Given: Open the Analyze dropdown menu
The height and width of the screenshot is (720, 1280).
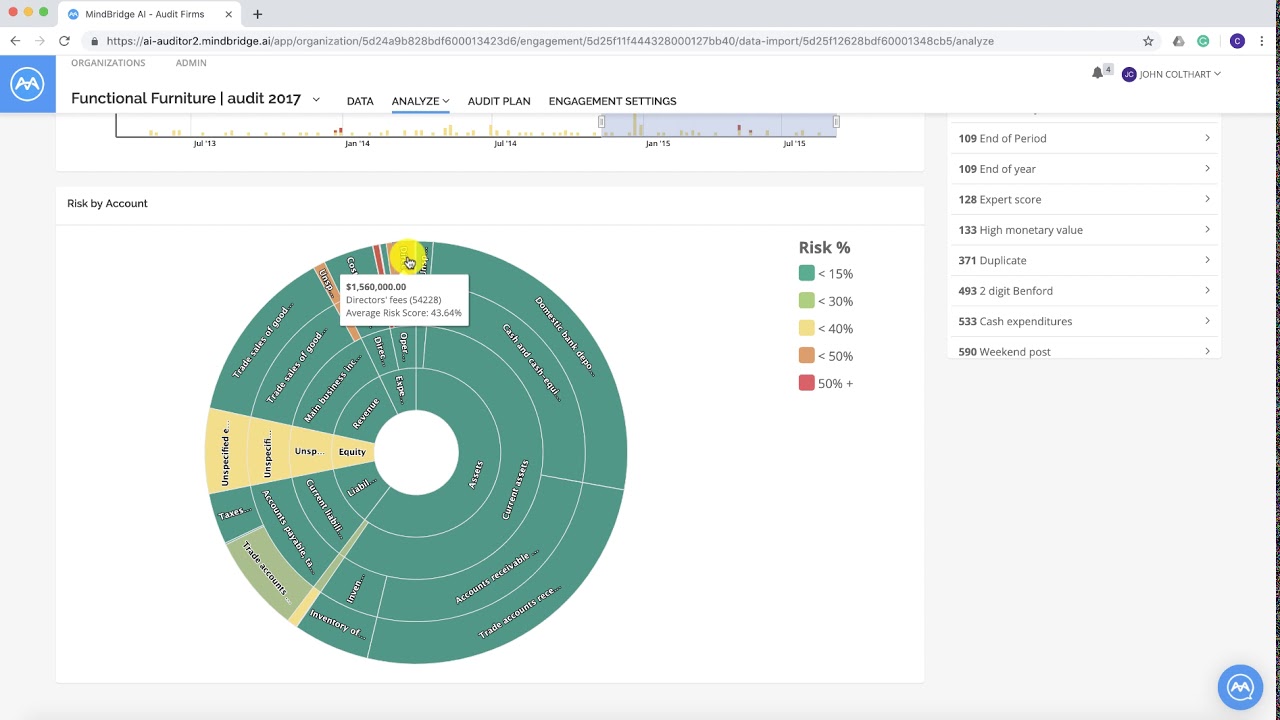Looking at the screenshot, I should coord(420,101).
